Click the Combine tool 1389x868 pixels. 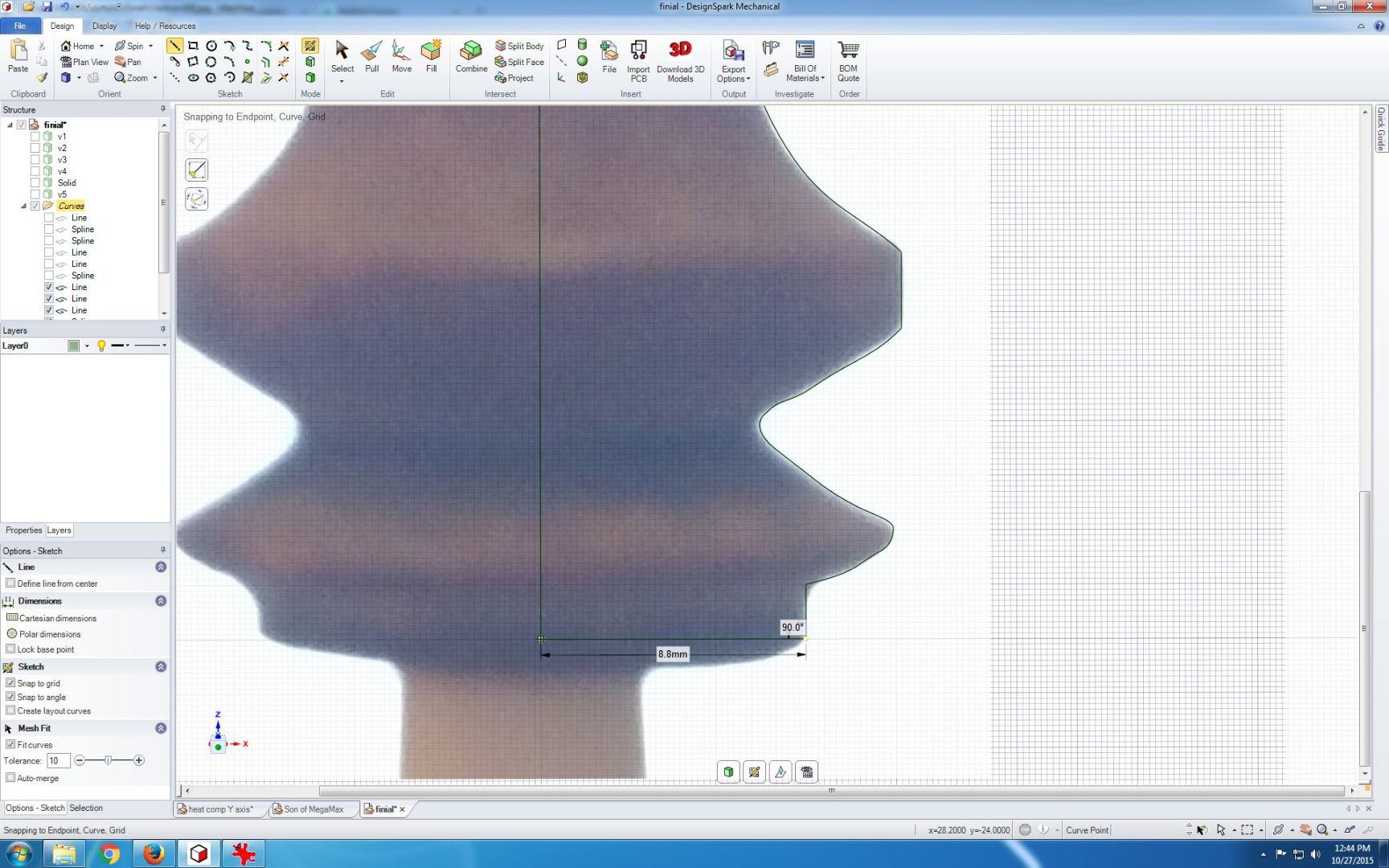click(x=471, y=56)
